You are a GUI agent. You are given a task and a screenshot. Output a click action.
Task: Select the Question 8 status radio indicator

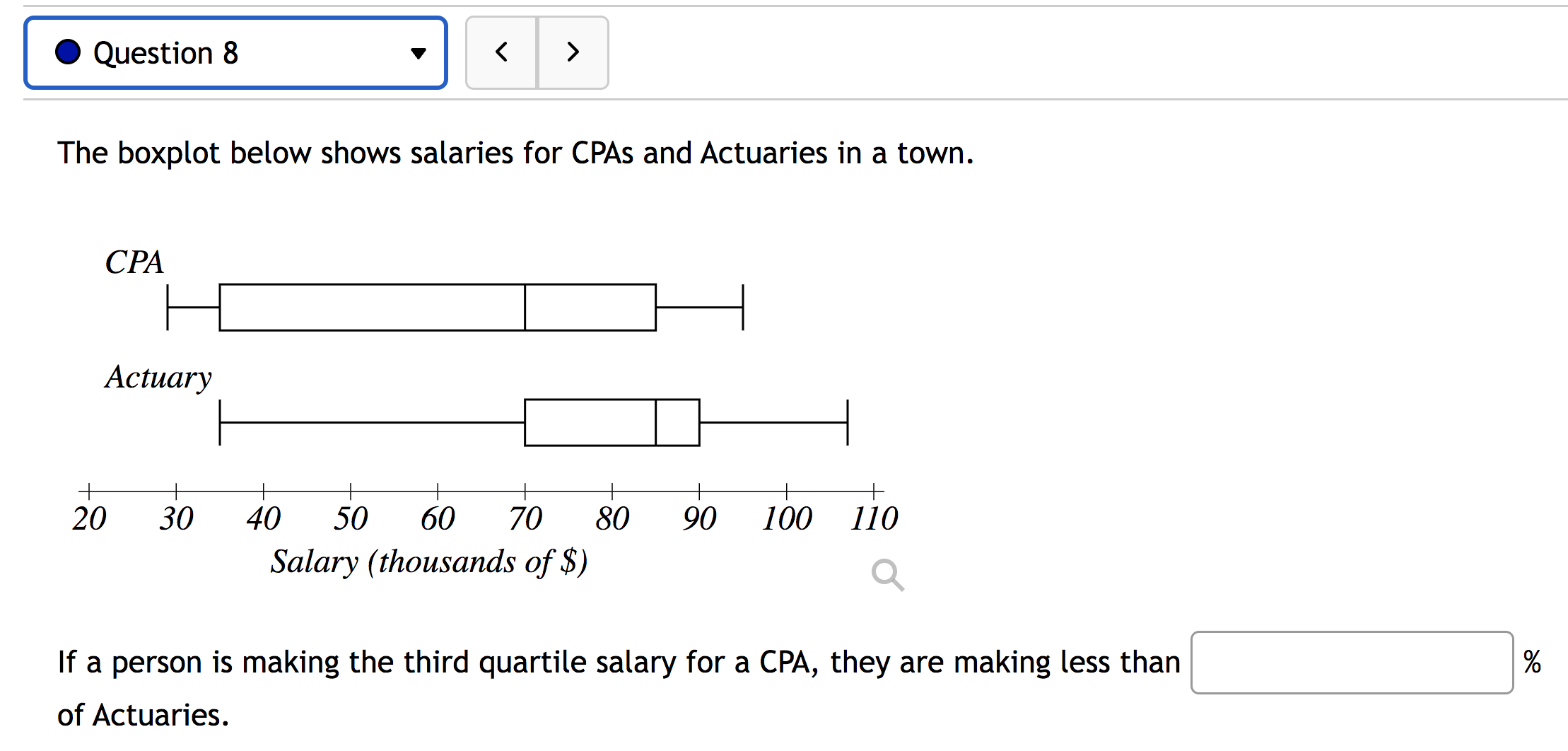pyautogui.click(x=67, y=52)
